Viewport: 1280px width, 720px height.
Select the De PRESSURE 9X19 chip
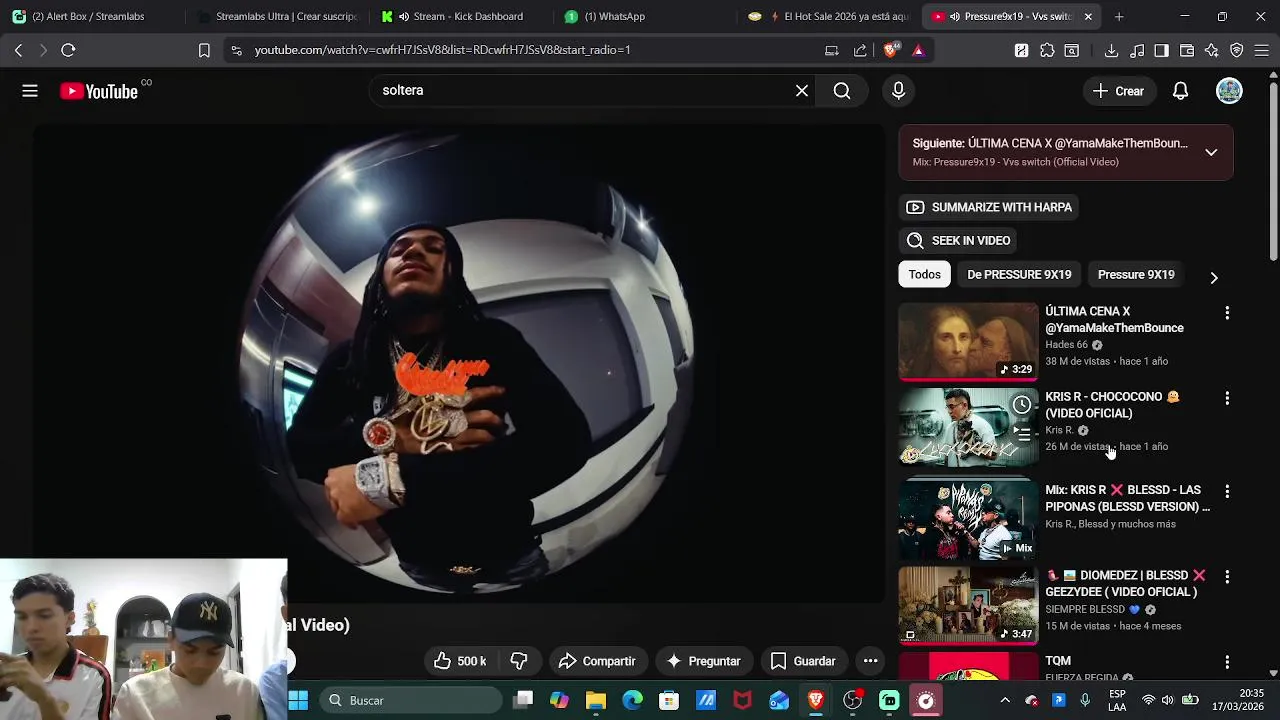pyautogui.click(x=1019, y=274)
